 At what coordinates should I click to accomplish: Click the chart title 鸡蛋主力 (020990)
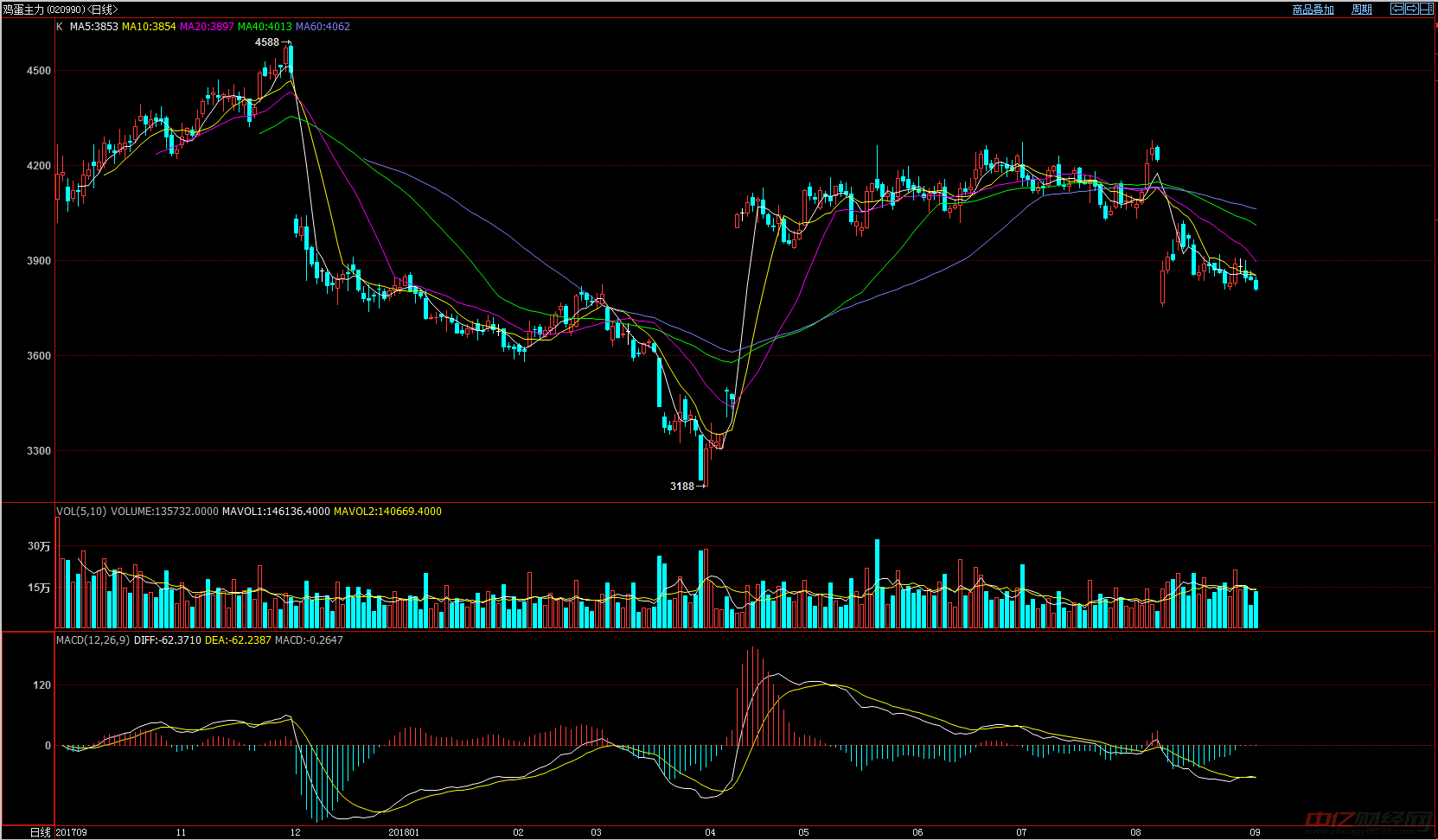tap(43, 10)
